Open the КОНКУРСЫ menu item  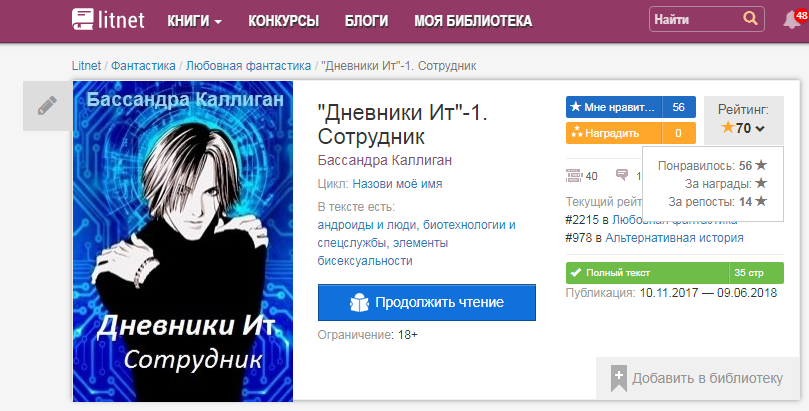[x=283, y=21]
